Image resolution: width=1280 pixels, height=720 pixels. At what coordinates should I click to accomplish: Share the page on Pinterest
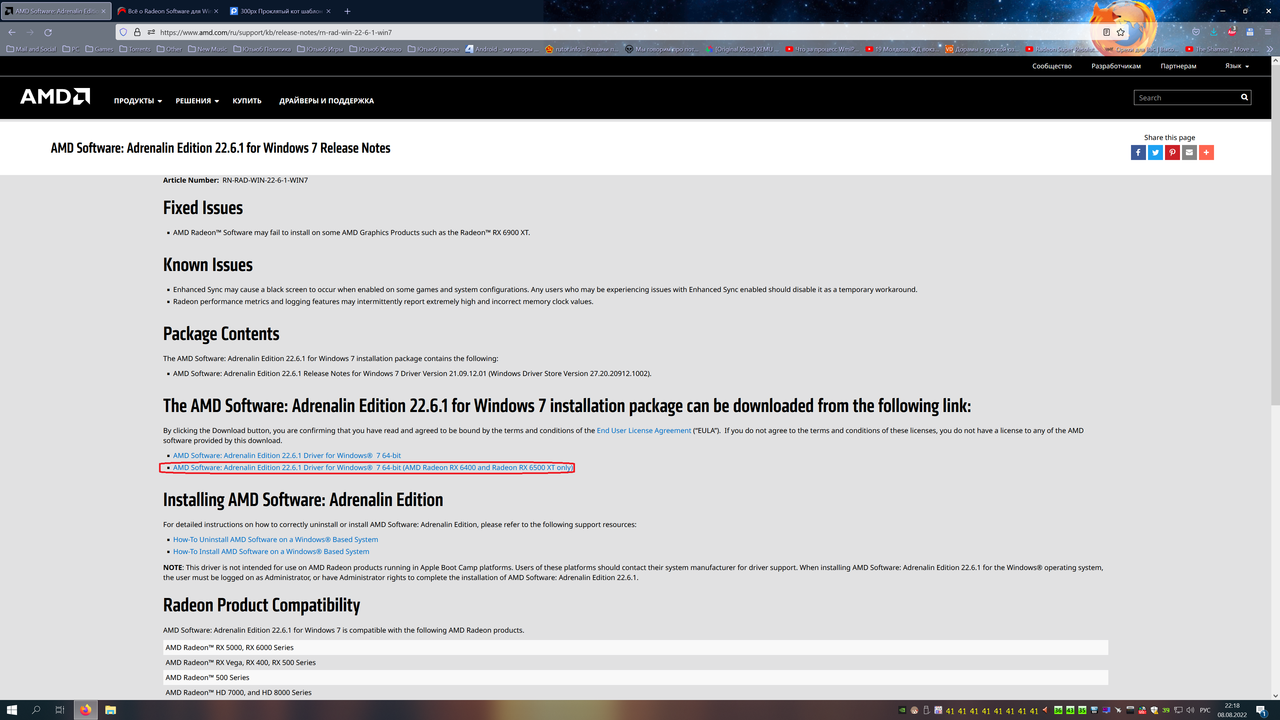(1172, 152)
